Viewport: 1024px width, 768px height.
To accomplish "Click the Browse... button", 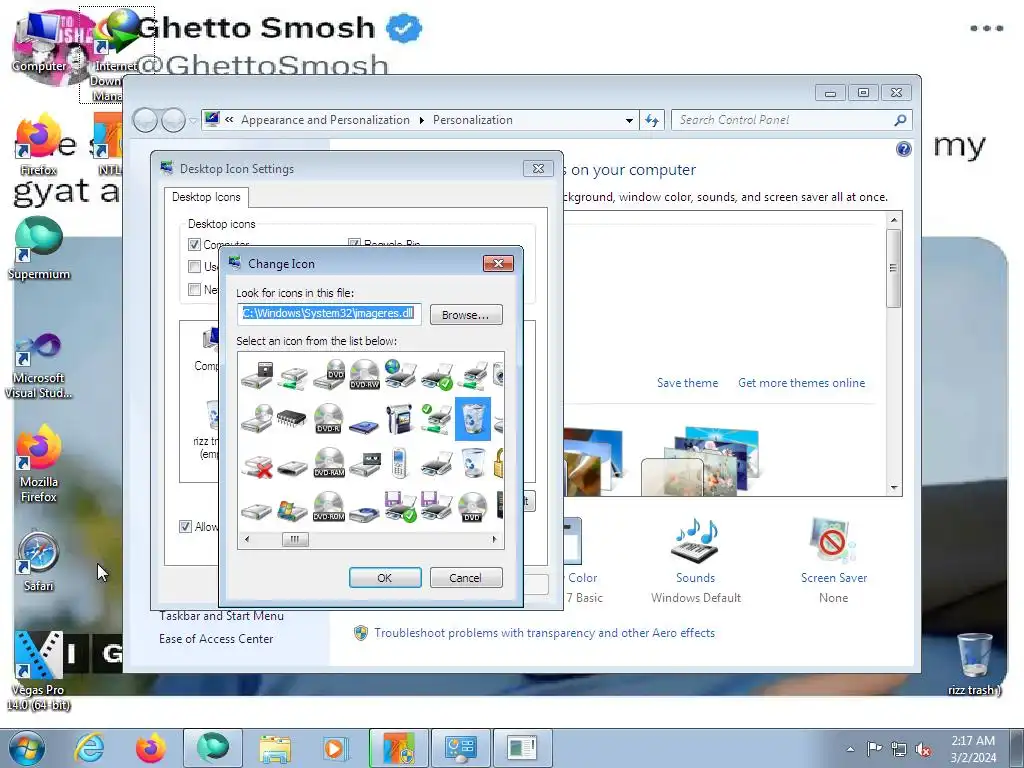I will pos(466,315).
